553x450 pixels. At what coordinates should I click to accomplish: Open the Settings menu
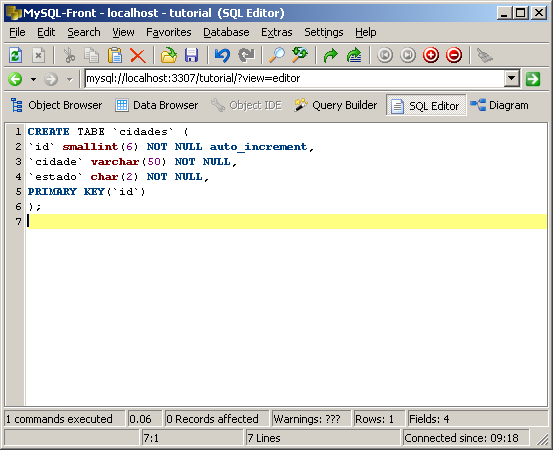323,32
